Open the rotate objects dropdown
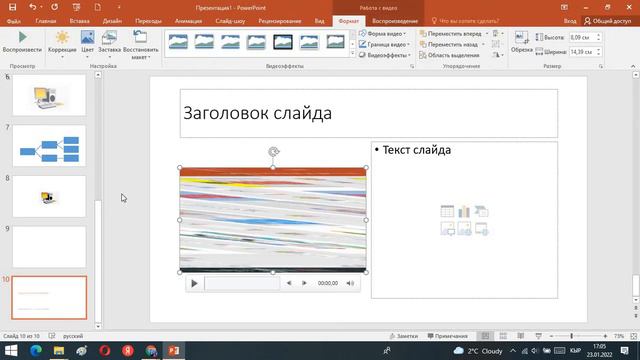640x360 pixels. 498,55
